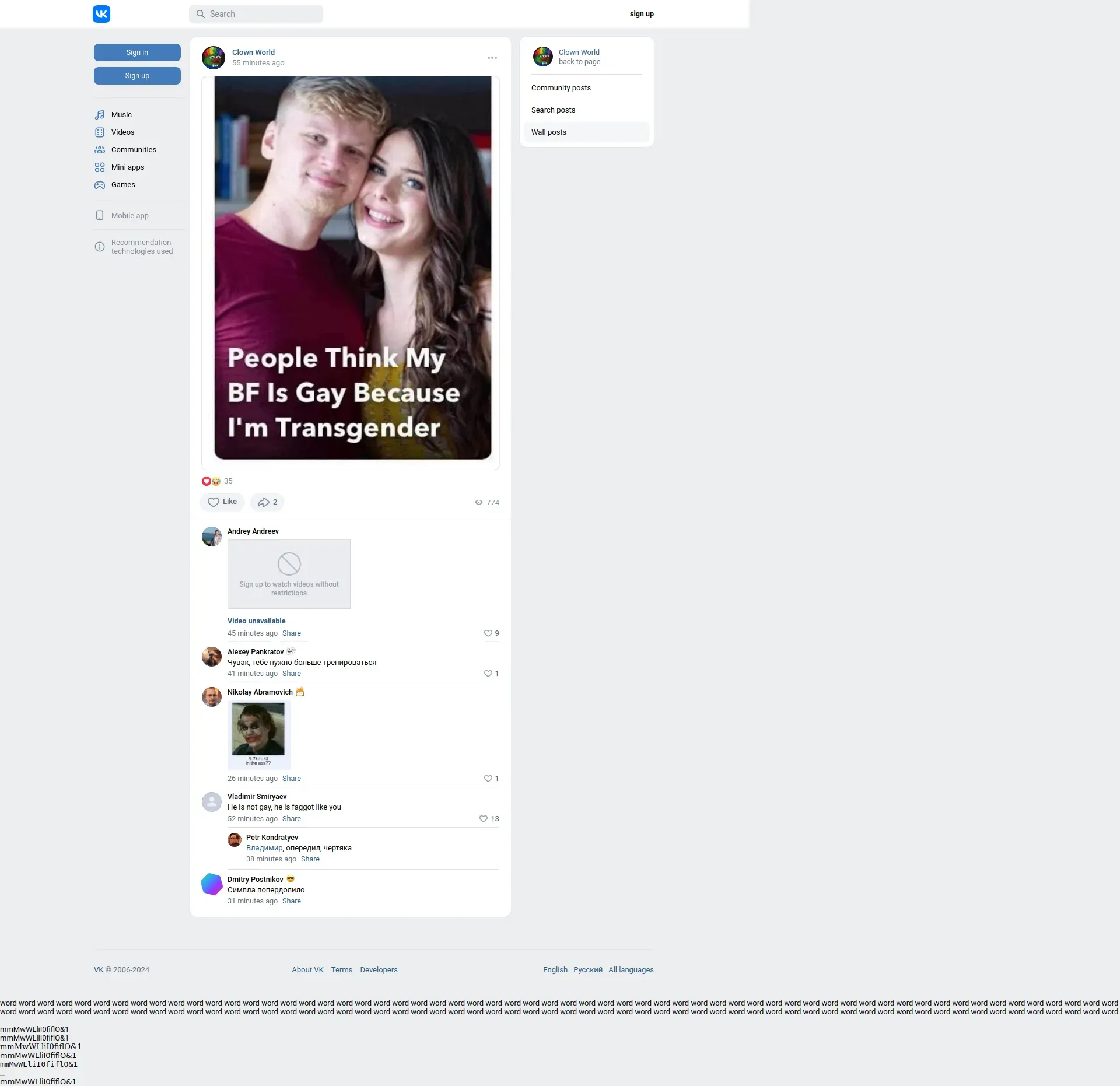Like Vladimir Smiryaev's comment heart
Viewport: 1120px width, 1086px height.
pyautogui.click(x=484, y=819)
